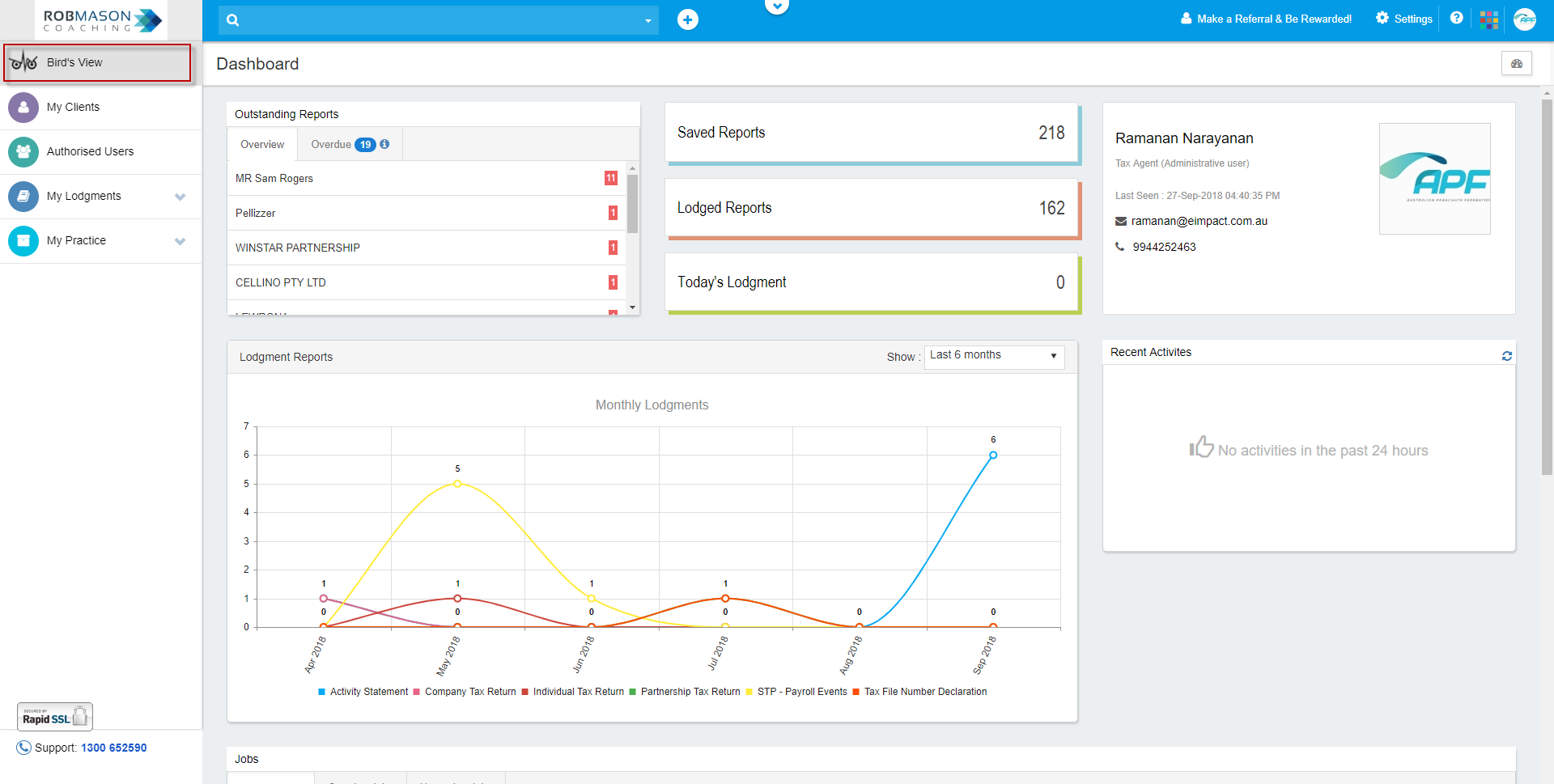Image resolution: width=1554 pixels, height=784 pixels.
Task: Click the help question mark icon
Action: pyautogui.click(x=1456, y=19)
